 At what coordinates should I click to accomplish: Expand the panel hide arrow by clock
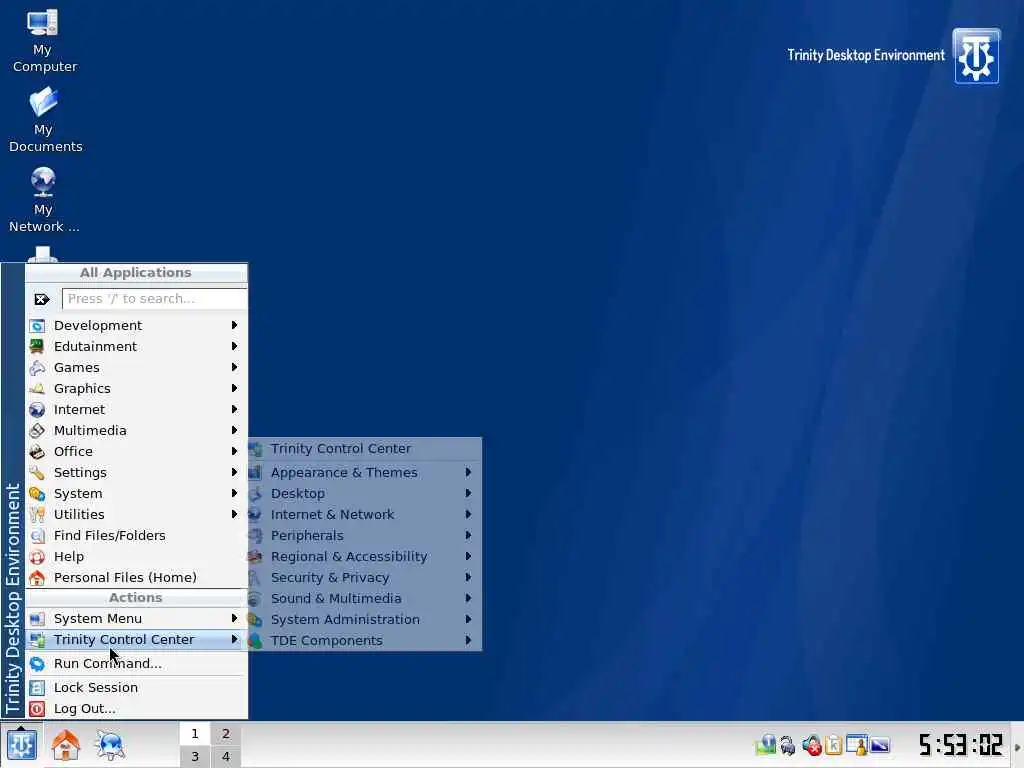point(1017,746)
